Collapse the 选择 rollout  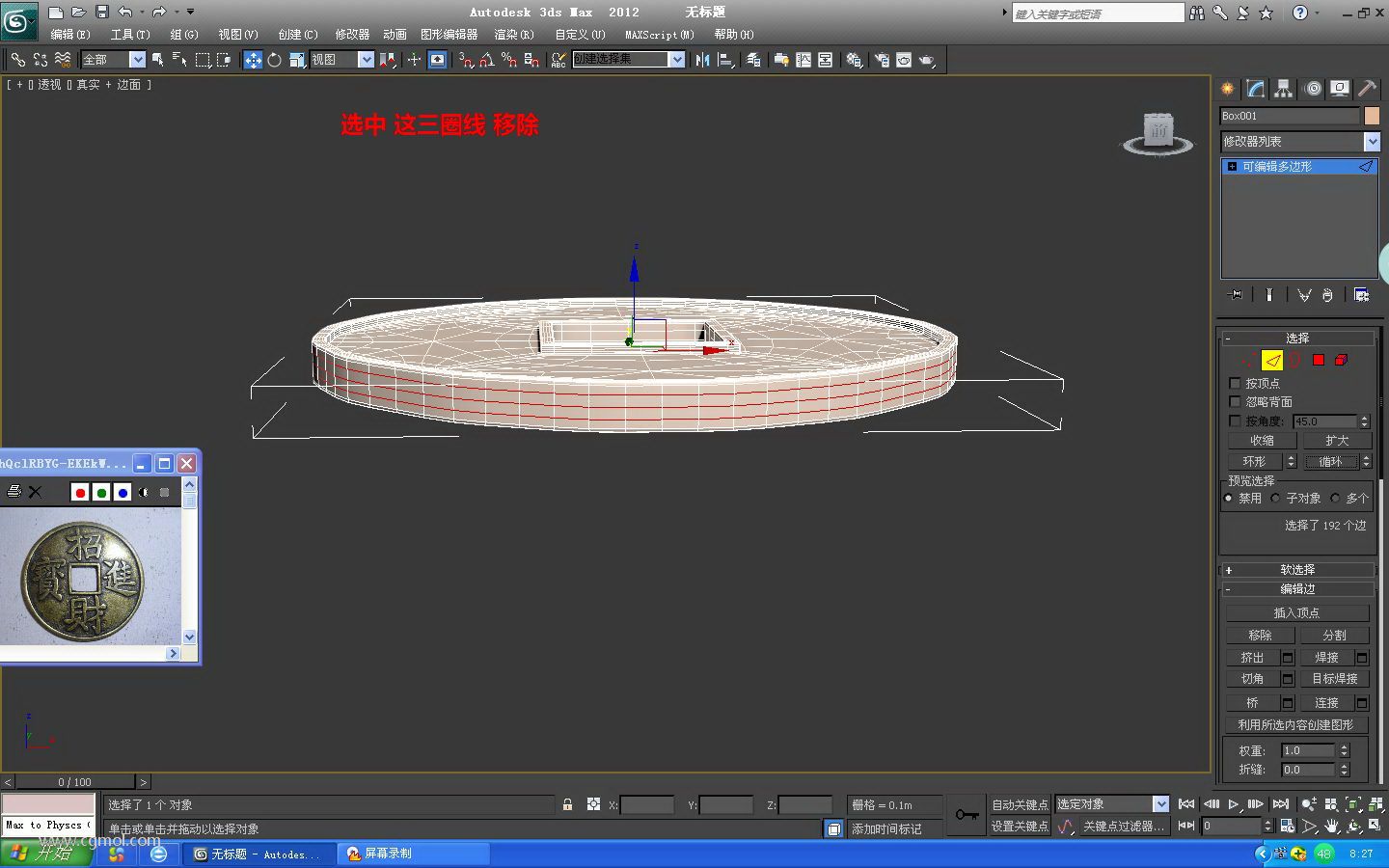tap(1296, 338)
